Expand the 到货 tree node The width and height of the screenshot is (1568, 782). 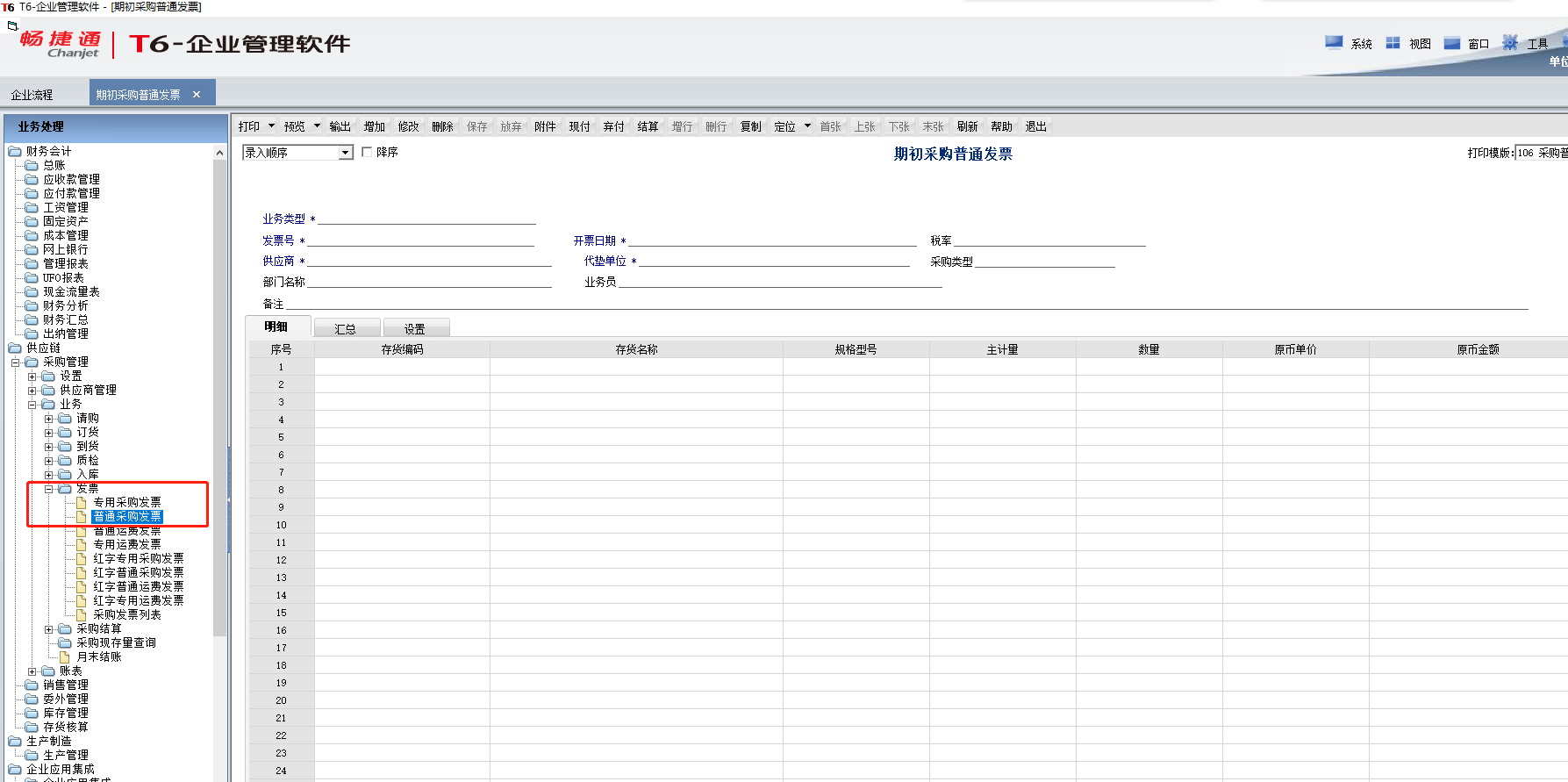[48, 446]
